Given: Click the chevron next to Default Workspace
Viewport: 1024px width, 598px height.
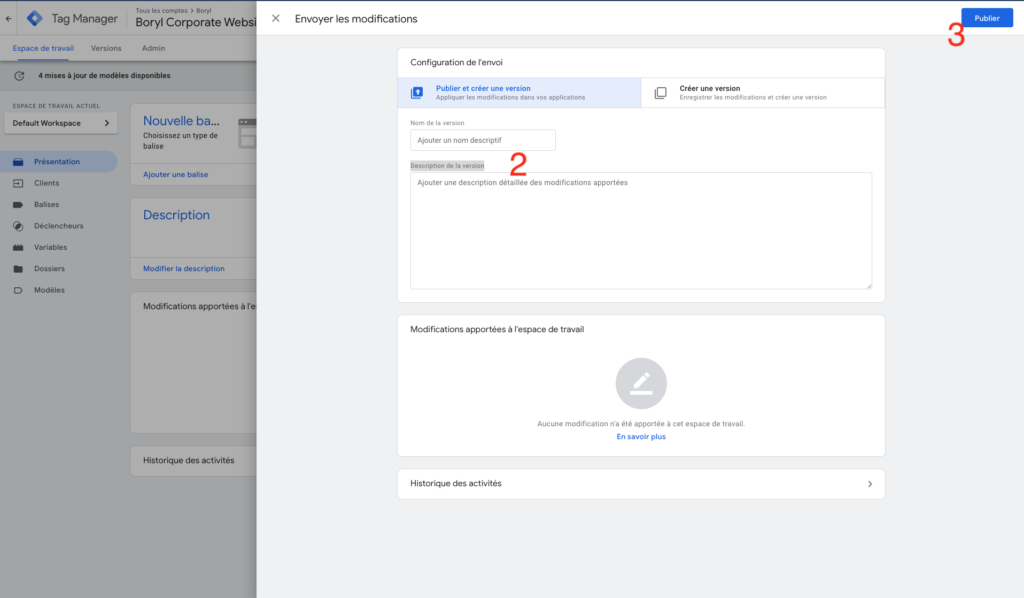Looking at the screenshot, I should [x=107, y=123].
